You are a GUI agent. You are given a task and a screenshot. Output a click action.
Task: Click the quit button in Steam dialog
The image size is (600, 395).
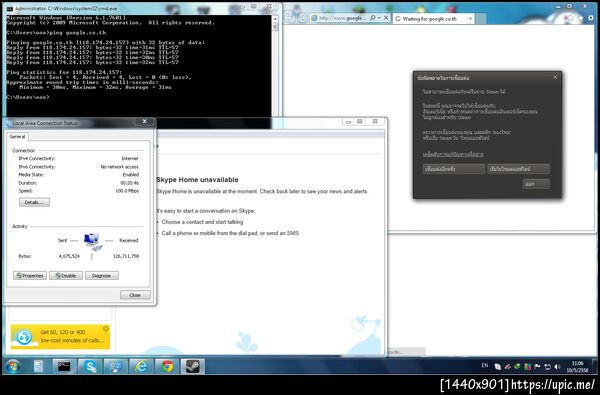click(536, 184)
